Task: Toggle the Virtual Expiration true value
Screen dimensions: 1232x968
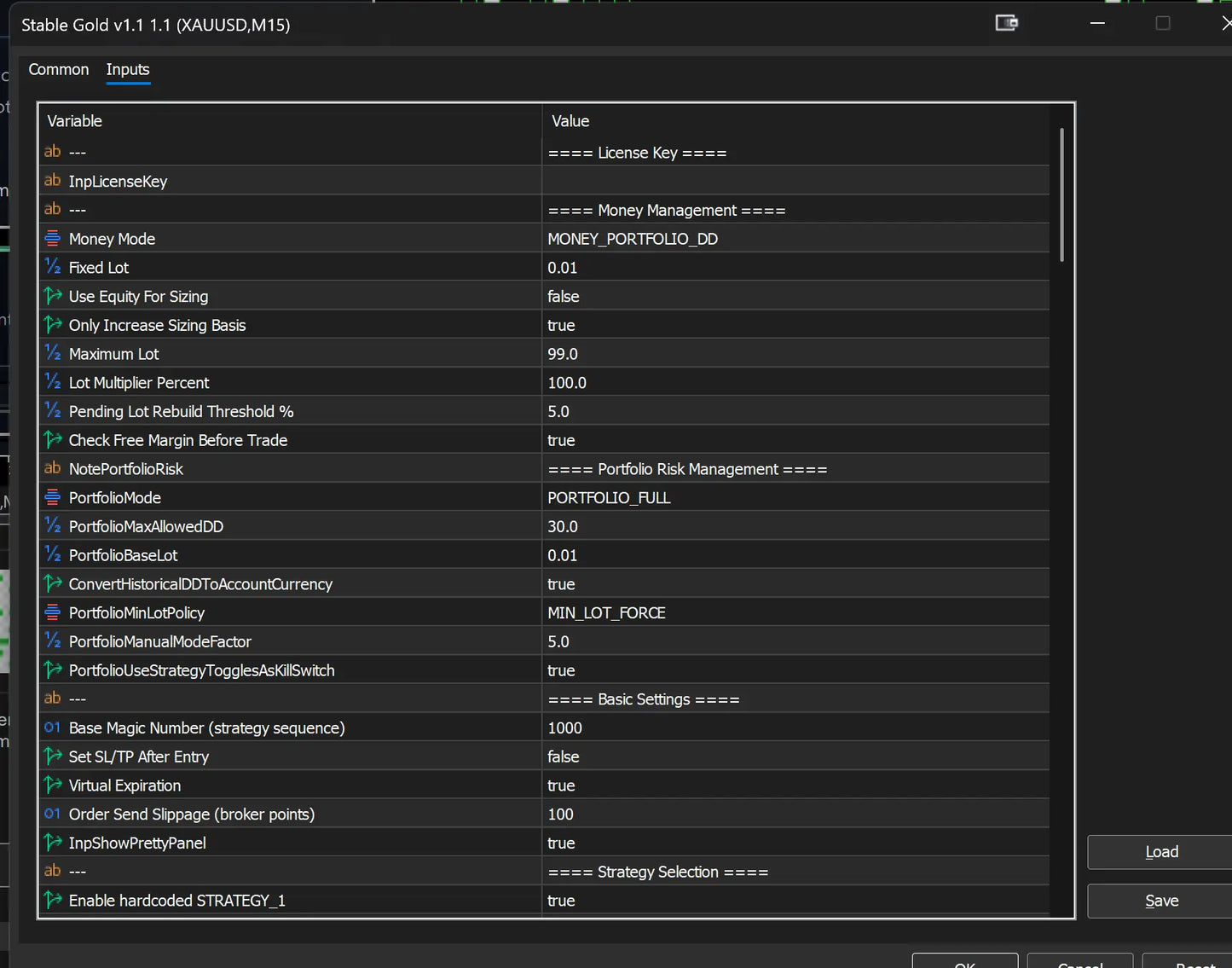Action: [x=795, y=785]
